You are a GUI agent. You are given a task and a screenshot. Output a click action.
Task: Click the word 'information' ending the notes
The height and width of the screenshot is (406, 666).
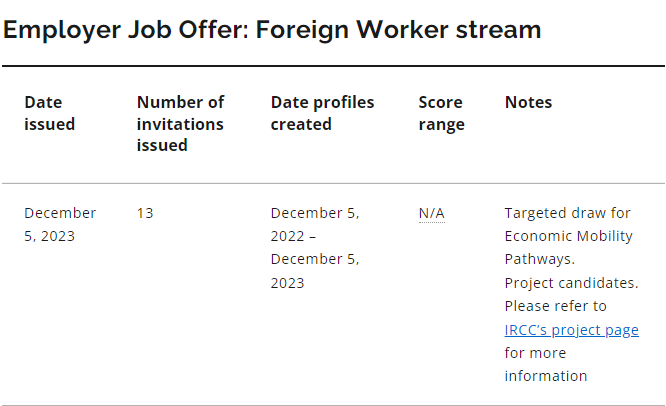[545, 376]
